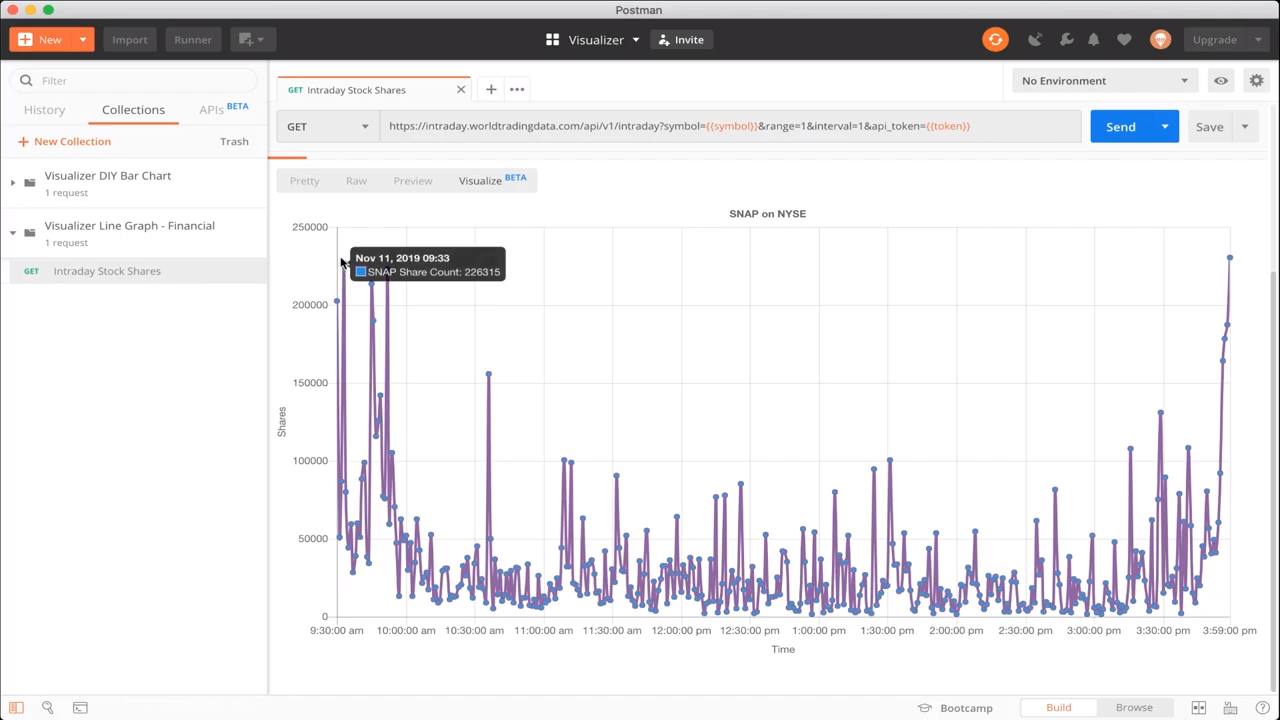Screen dimensions: 1280x720
Task: Open the wrench settings icon
Action: pyautogui.click(x=1066, y=40)
